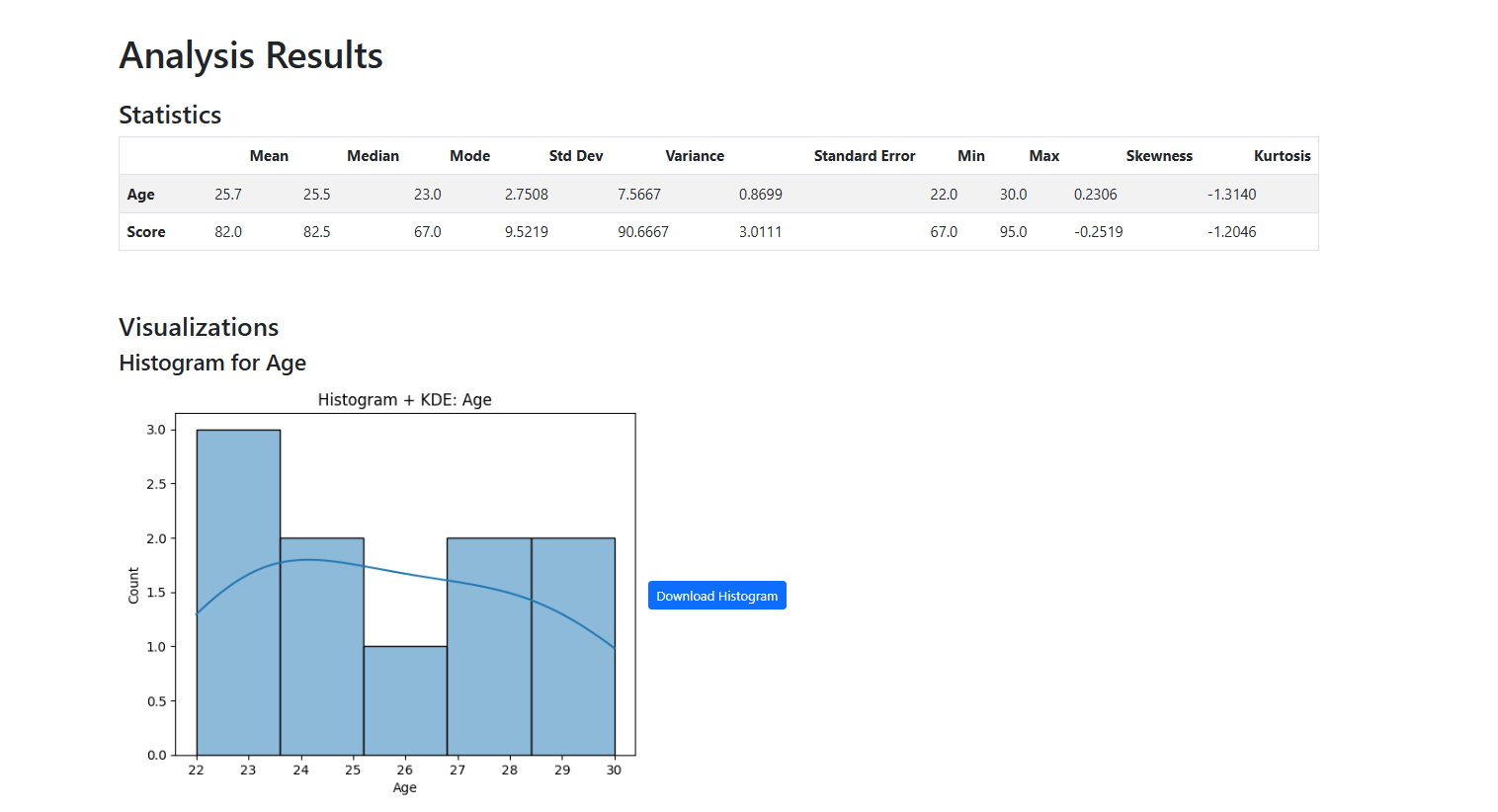1498x812 pixels.
Task: Click the Kurtosis column header
Action: click(x=1282, y=155)
